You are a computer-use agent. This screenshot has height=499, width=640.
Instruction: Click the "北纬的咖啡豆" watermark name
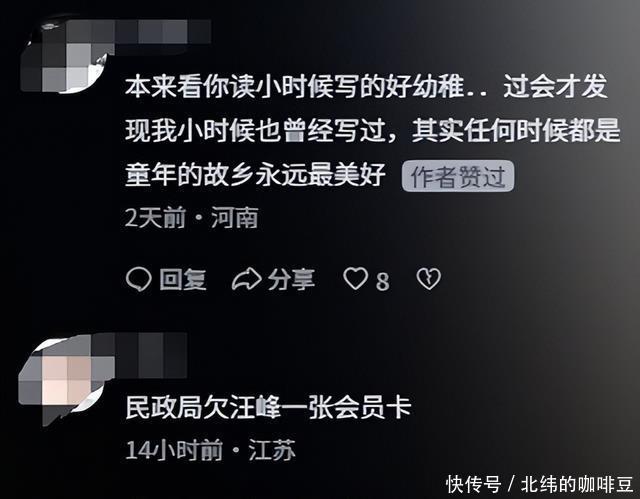[577, 484]
